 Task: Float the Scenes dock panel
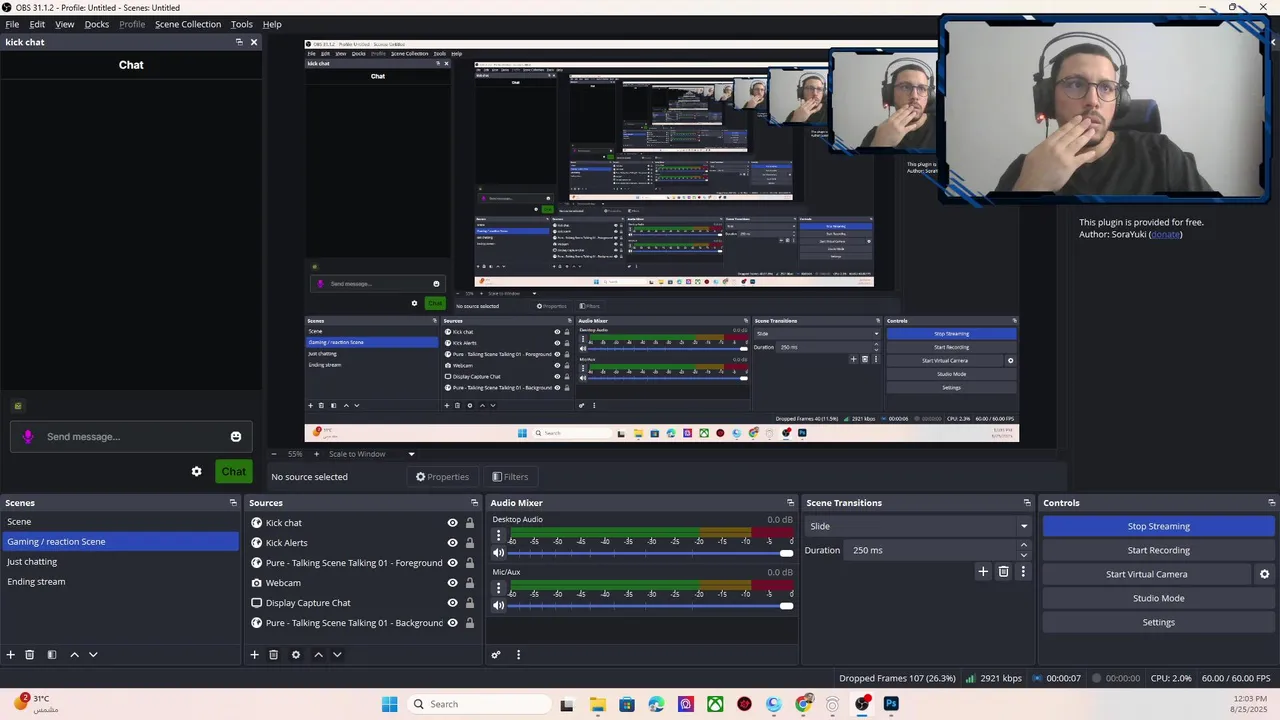point(233,503)
